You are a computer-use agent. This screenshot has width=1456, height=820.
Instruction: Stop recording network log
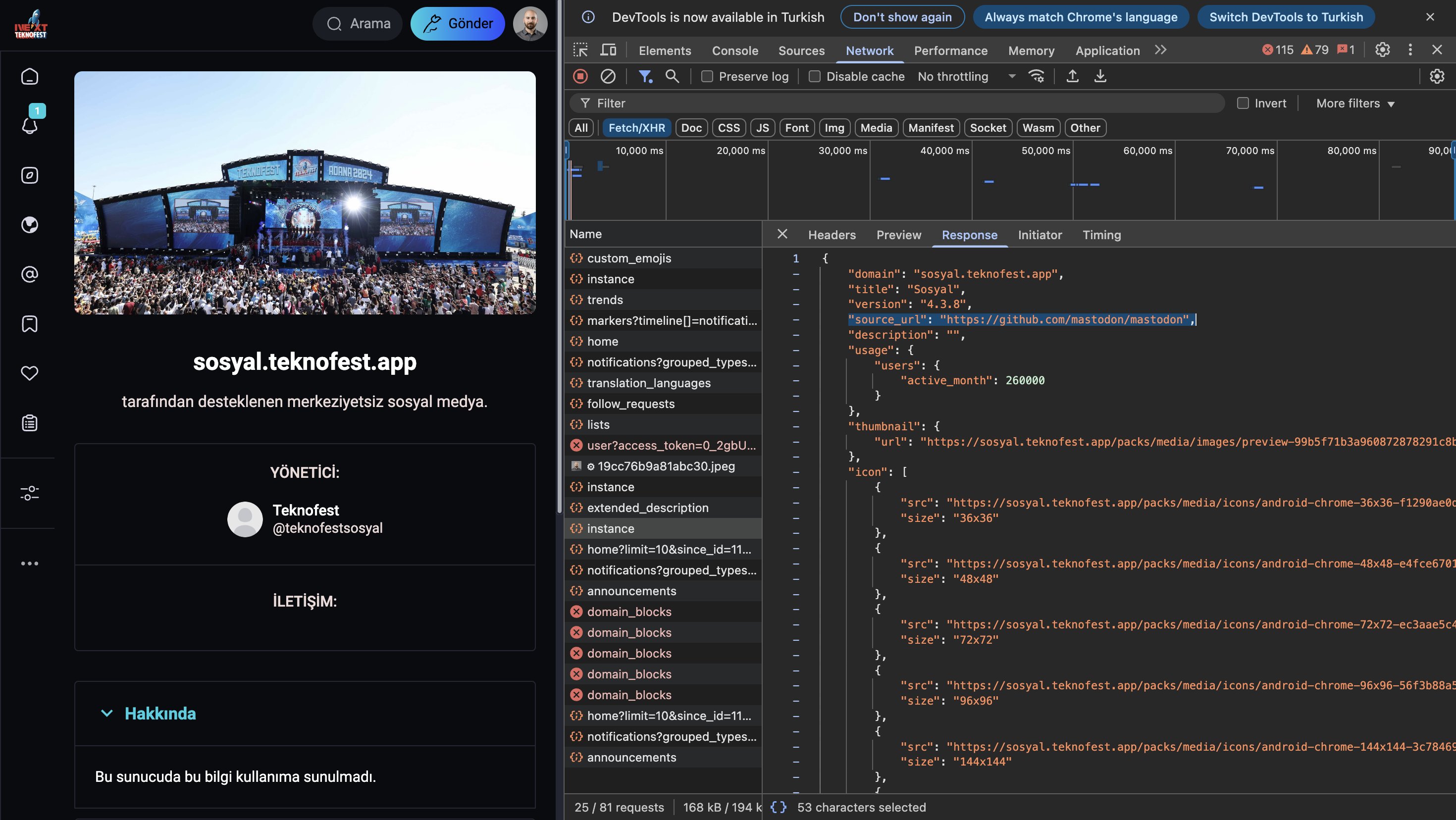(580, 76)
